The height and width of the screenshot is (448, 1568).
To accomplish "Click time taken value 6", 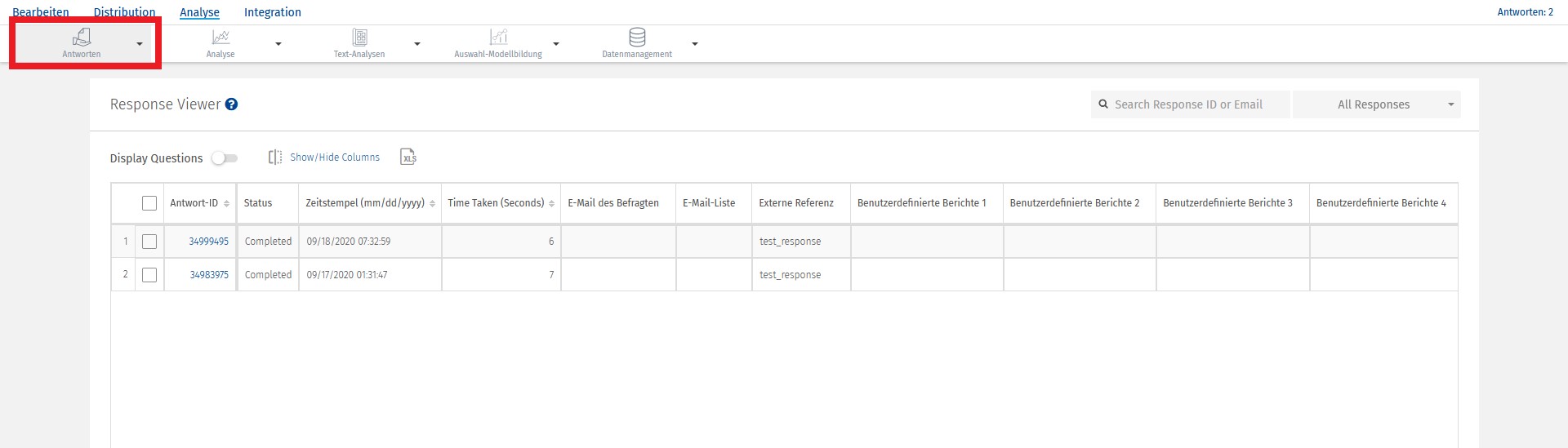I will tap(551, 242).
